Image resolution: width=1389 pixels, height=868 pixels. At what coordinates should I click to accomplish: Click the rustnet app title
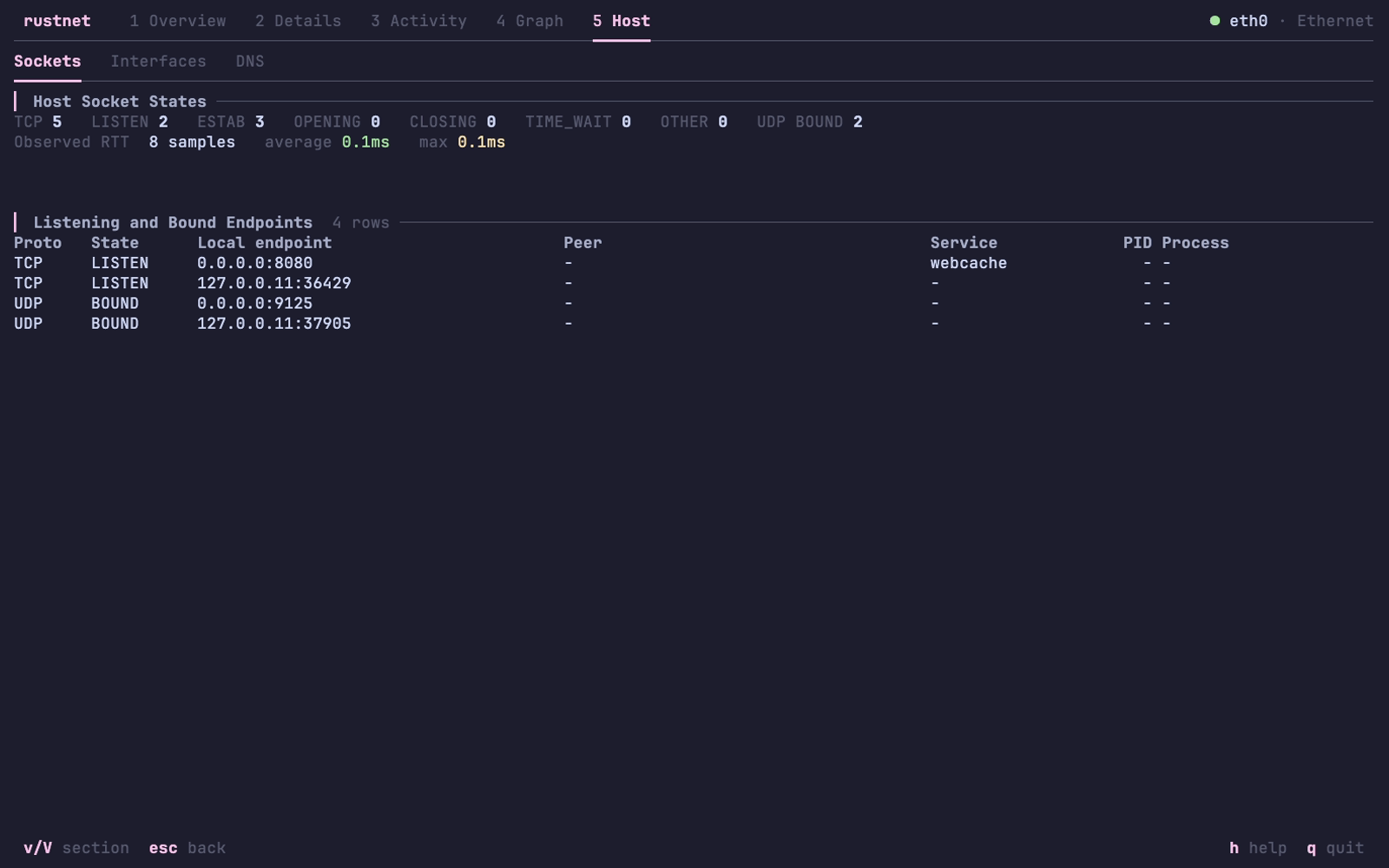57,21
